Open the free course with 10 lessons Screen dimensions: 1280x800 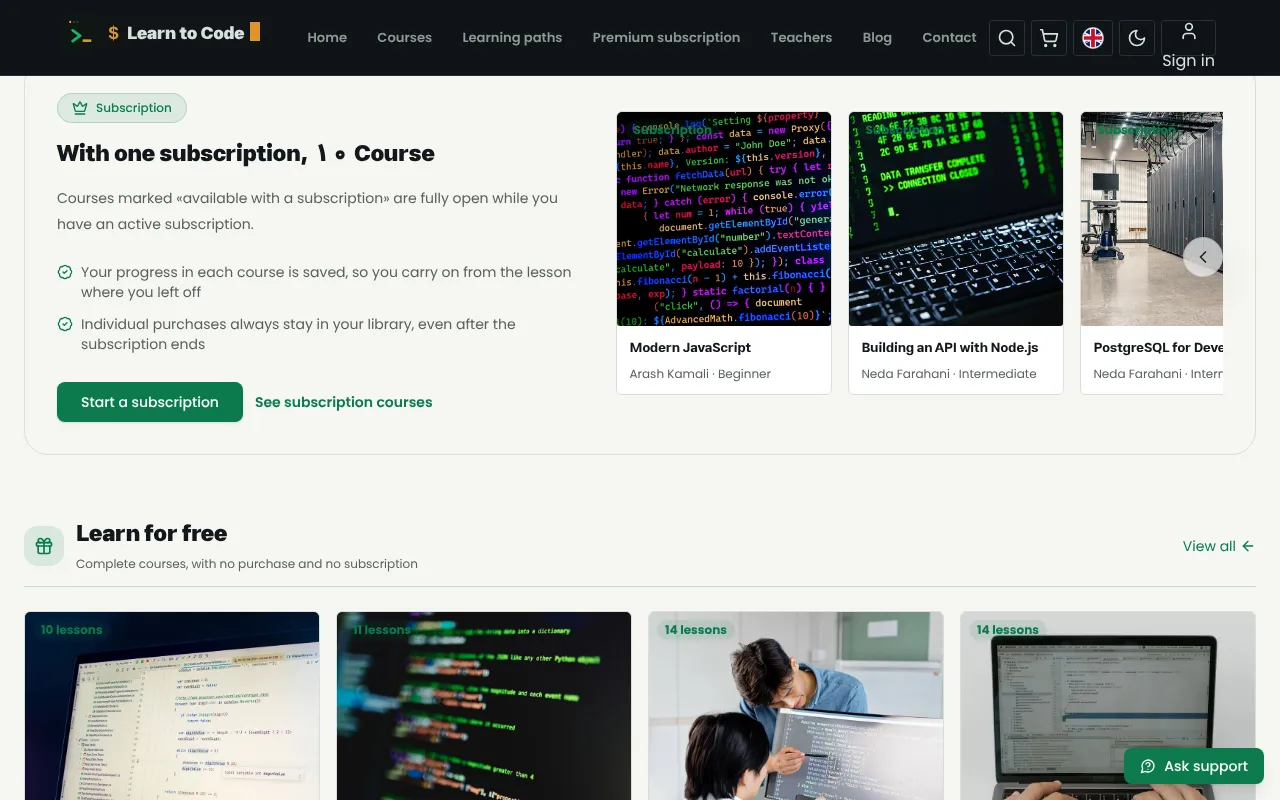click(172, 706)
